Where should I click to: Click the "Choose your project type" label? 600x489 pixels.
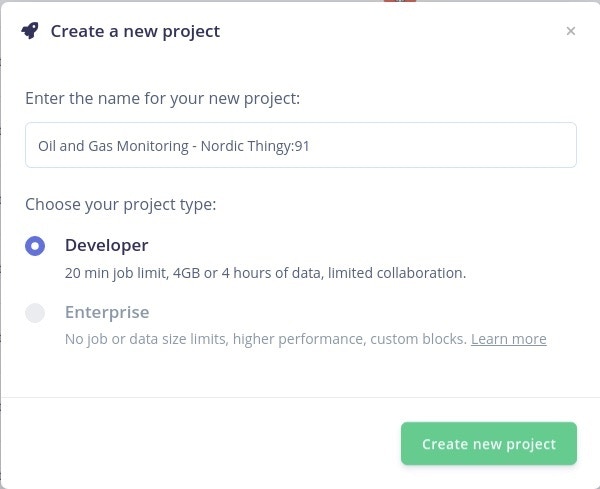(x=120, y=205)
